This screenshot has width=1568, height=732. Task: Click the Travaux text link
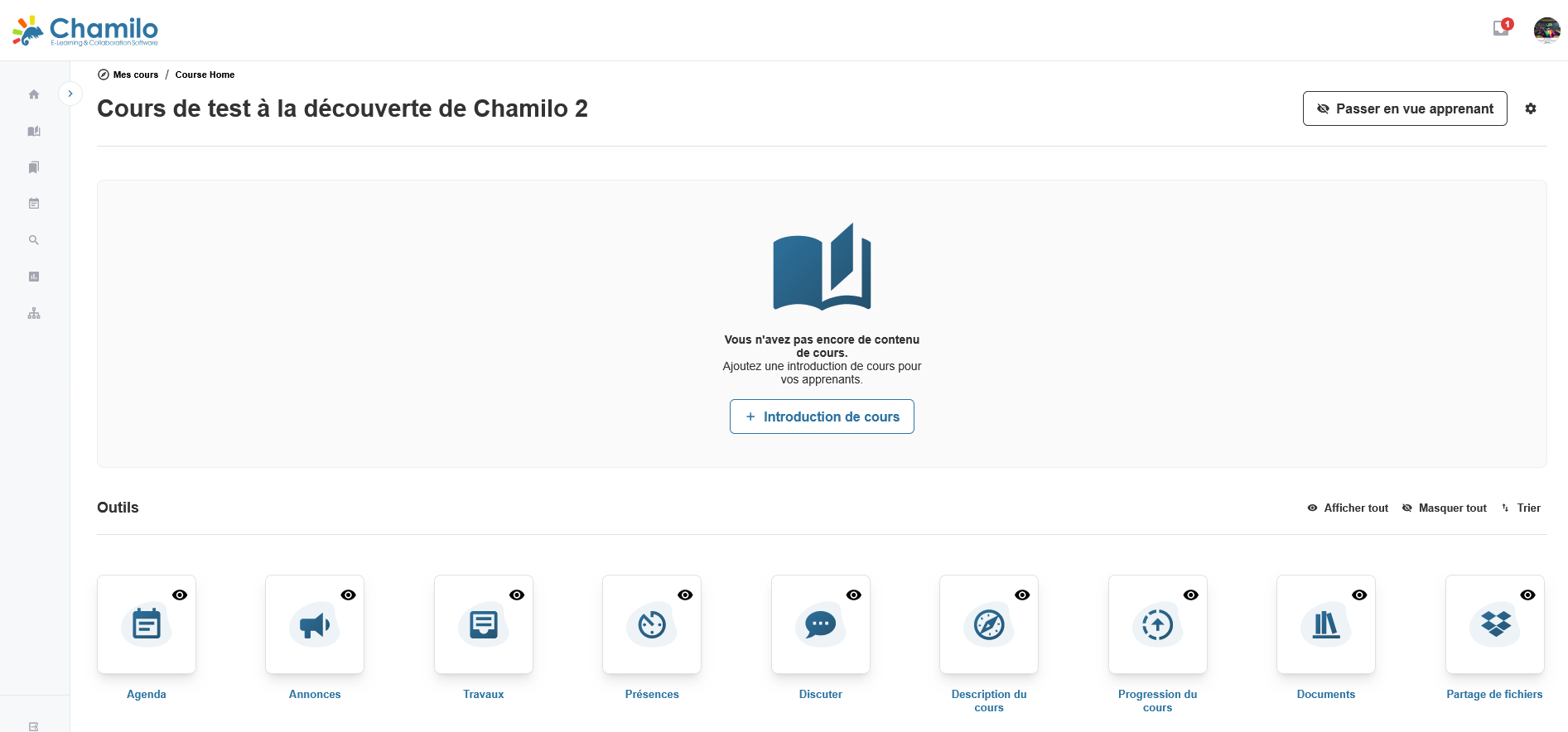click(x=484, y=694)
